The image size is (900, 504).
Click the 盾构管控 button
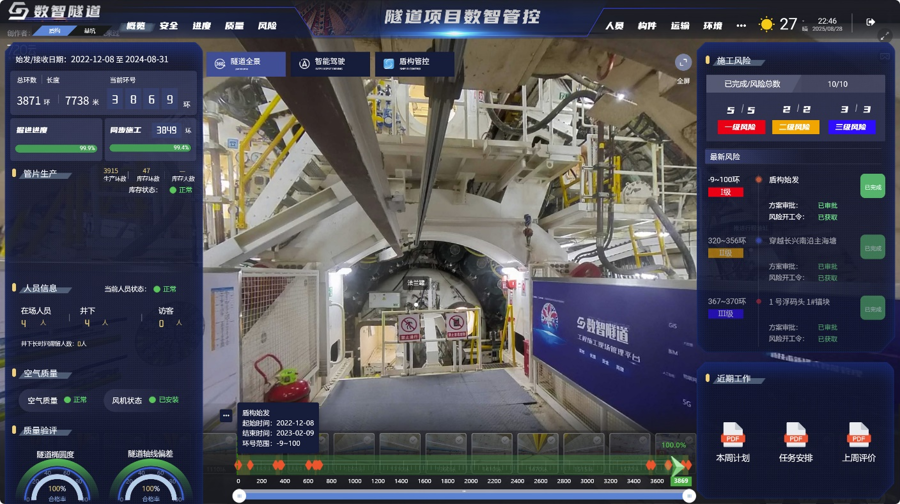click(414, 62)
